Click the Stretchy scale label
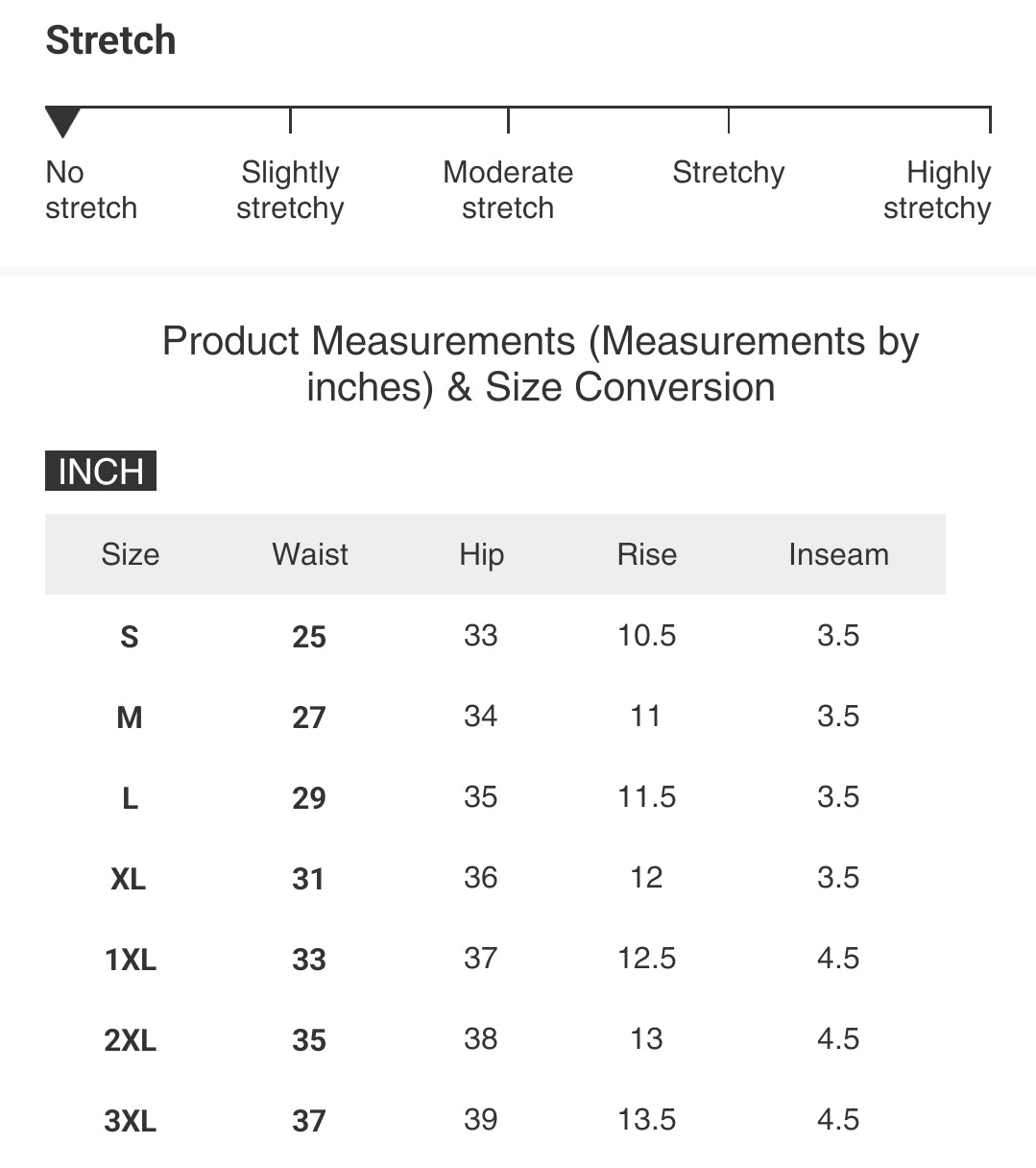This screenshot has height=1168, width=1036. click(729, 173)
